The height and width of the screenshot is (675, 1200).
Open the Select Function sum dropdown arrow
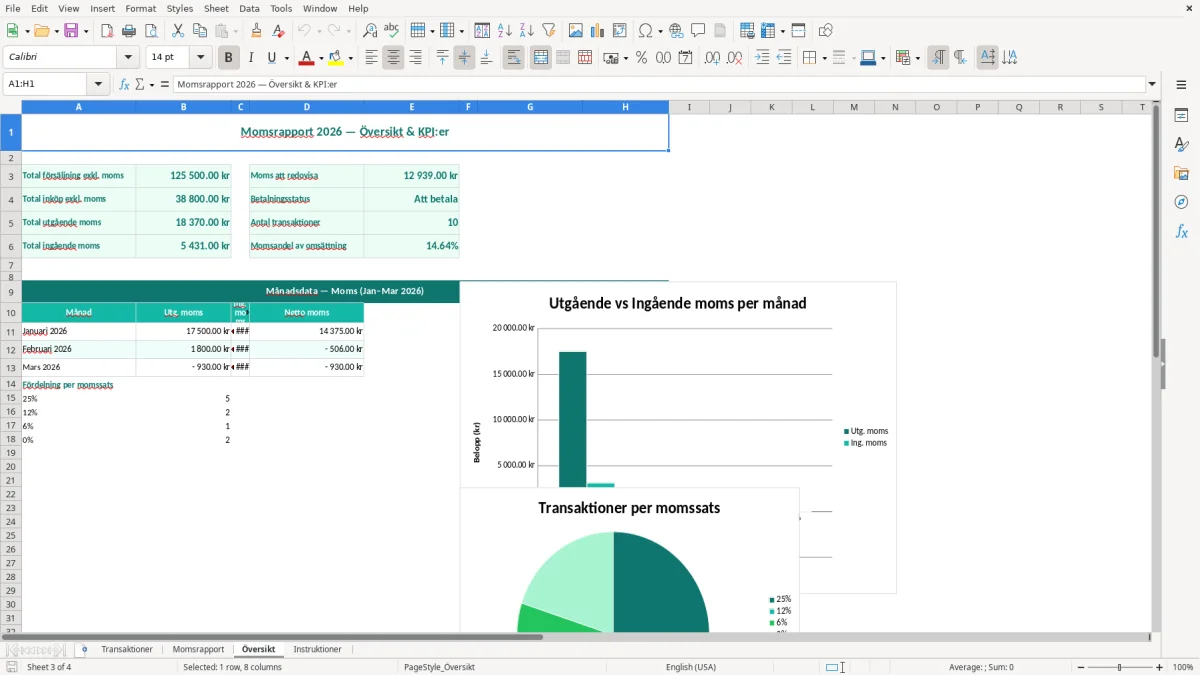[152, 85]
